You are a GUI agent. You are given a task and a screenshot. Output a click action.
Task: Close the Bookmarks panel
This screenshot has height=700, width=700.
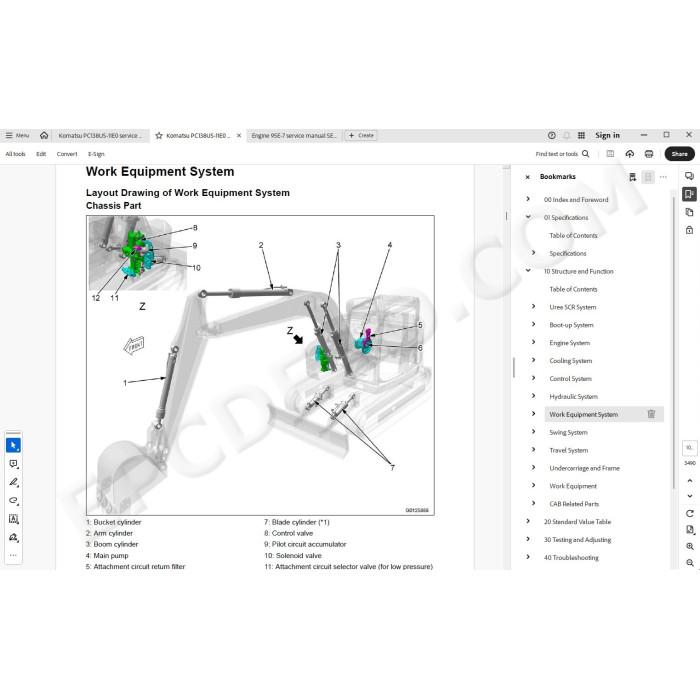click(x=527, y=177)
